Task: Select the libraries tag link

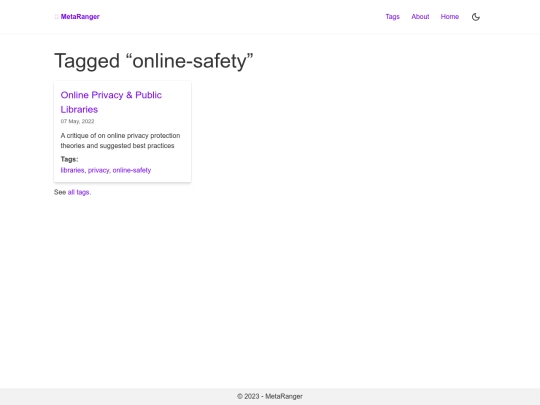Action: pos(72,170)
